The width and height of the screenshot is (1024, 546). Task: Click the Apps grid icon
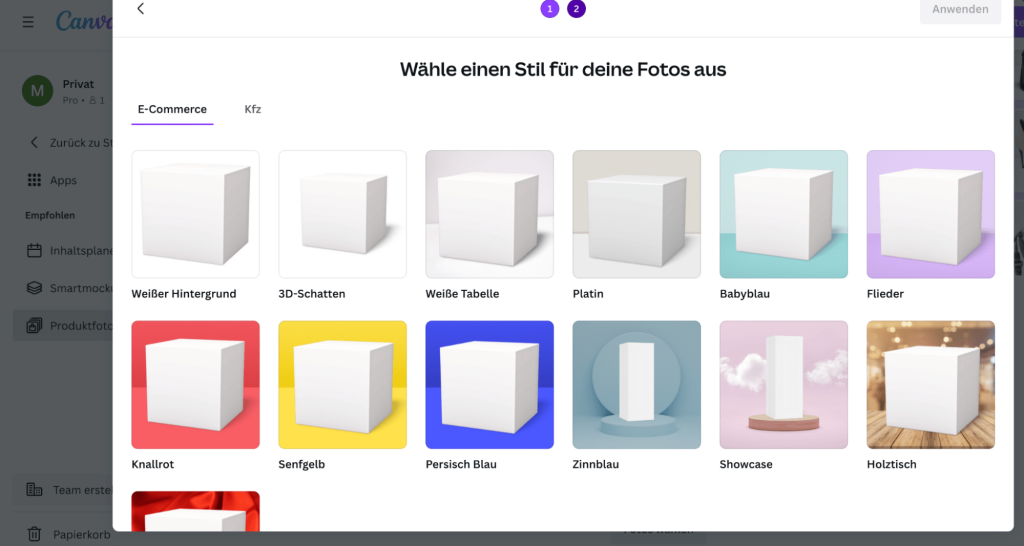click(x=34, y=181)
